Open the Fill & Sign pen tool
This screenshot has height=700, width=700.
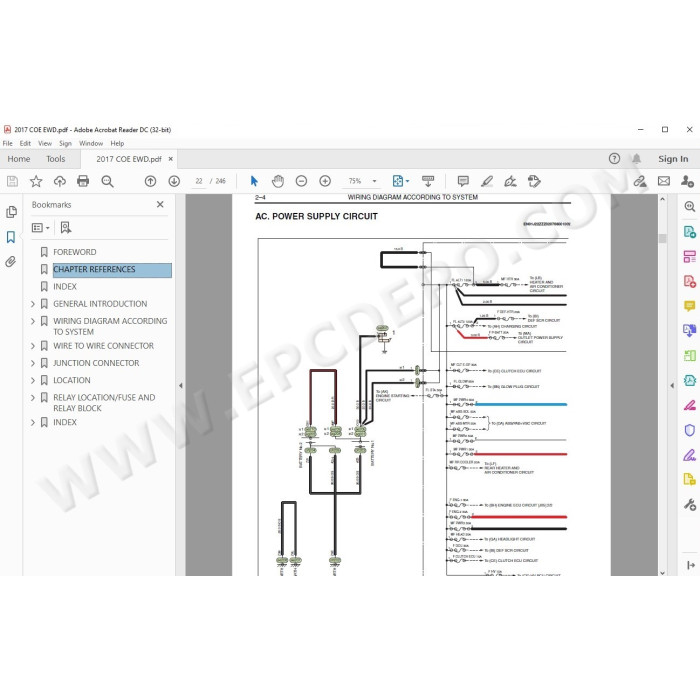[x=689, y=455]
